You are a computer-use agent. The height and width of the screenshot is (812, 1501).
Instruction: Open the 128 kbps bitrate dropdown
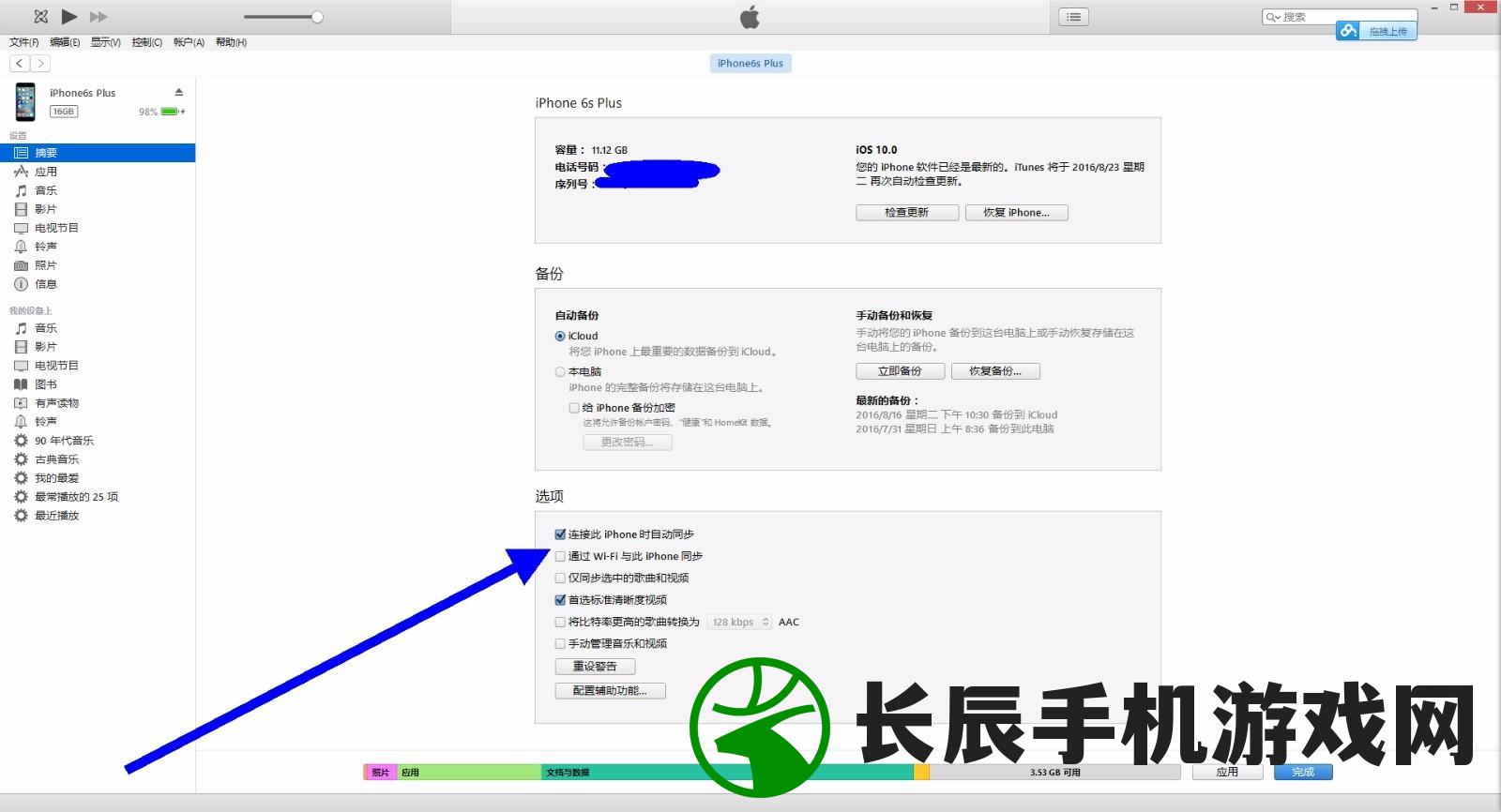tap(739, 622)
